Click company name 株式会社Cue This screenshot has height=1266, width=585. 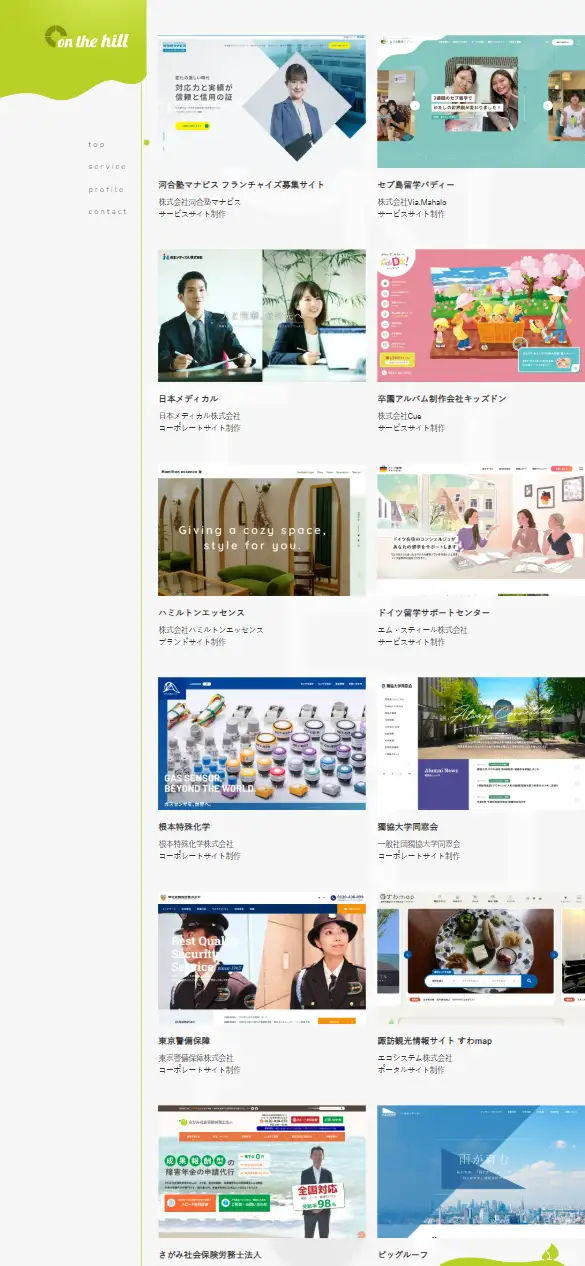[399, 416]
